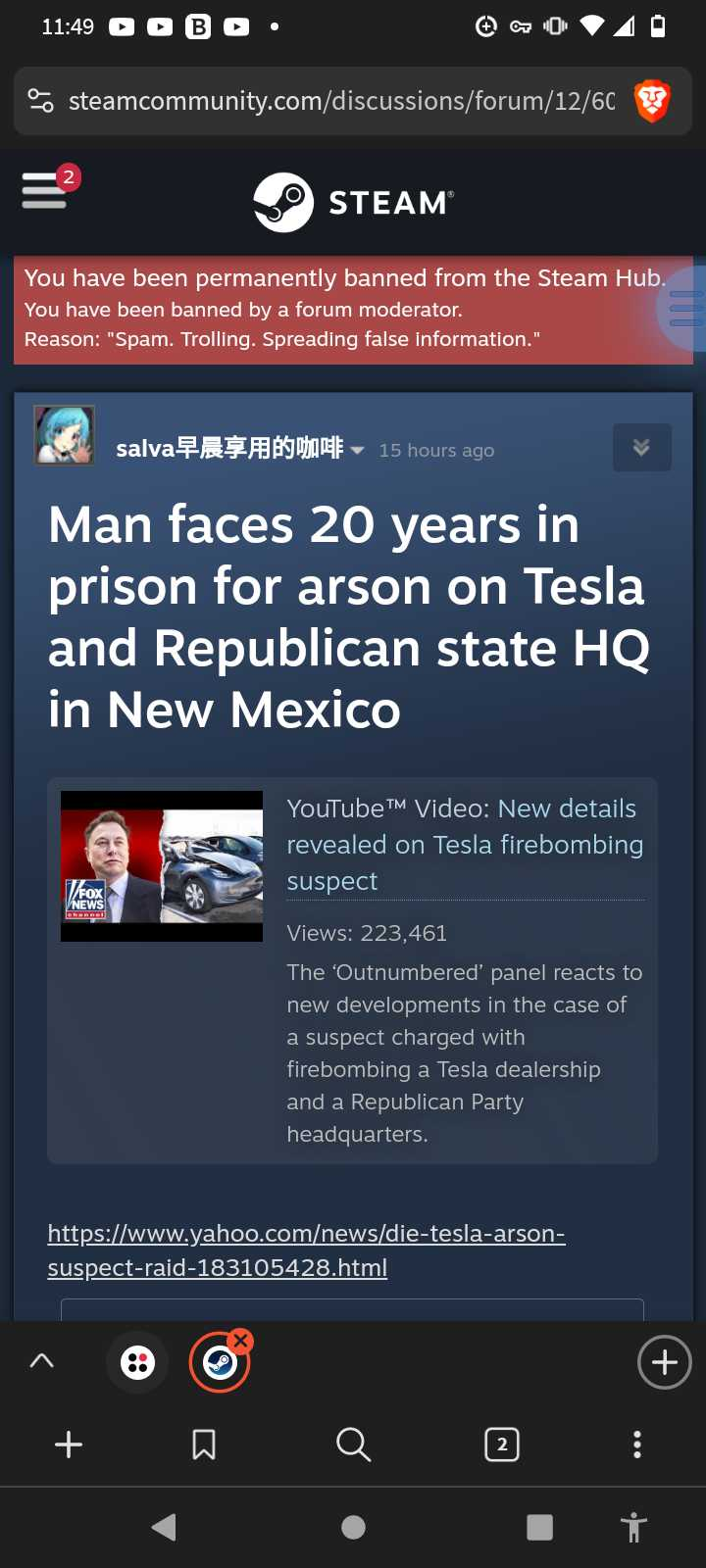Open the Steam hamburger menu
The width and height of the screenshot is (706, 1568).
tap(44, 189)
